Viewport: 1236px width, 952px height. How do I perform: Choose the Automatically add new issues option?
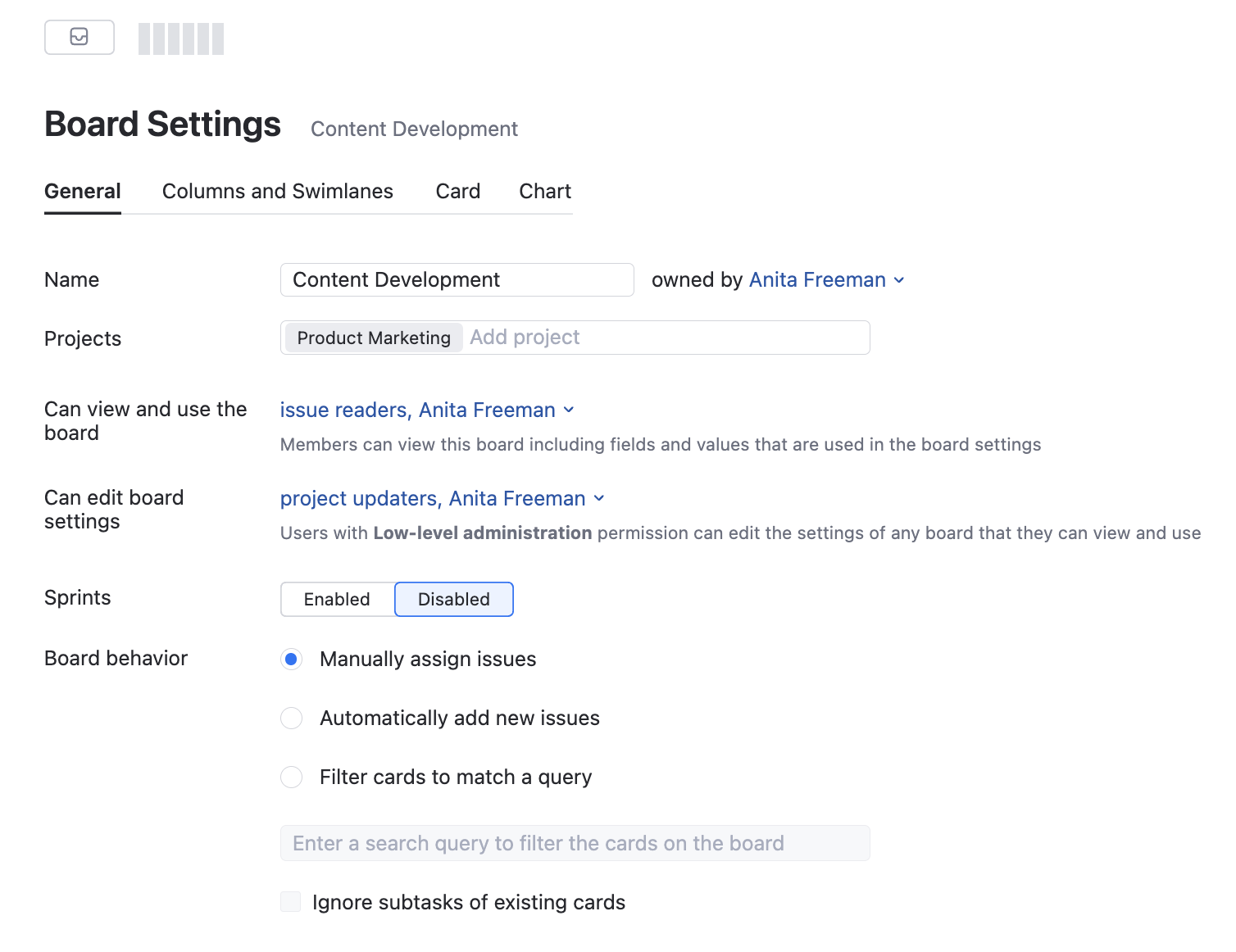[x=291, y=719]
